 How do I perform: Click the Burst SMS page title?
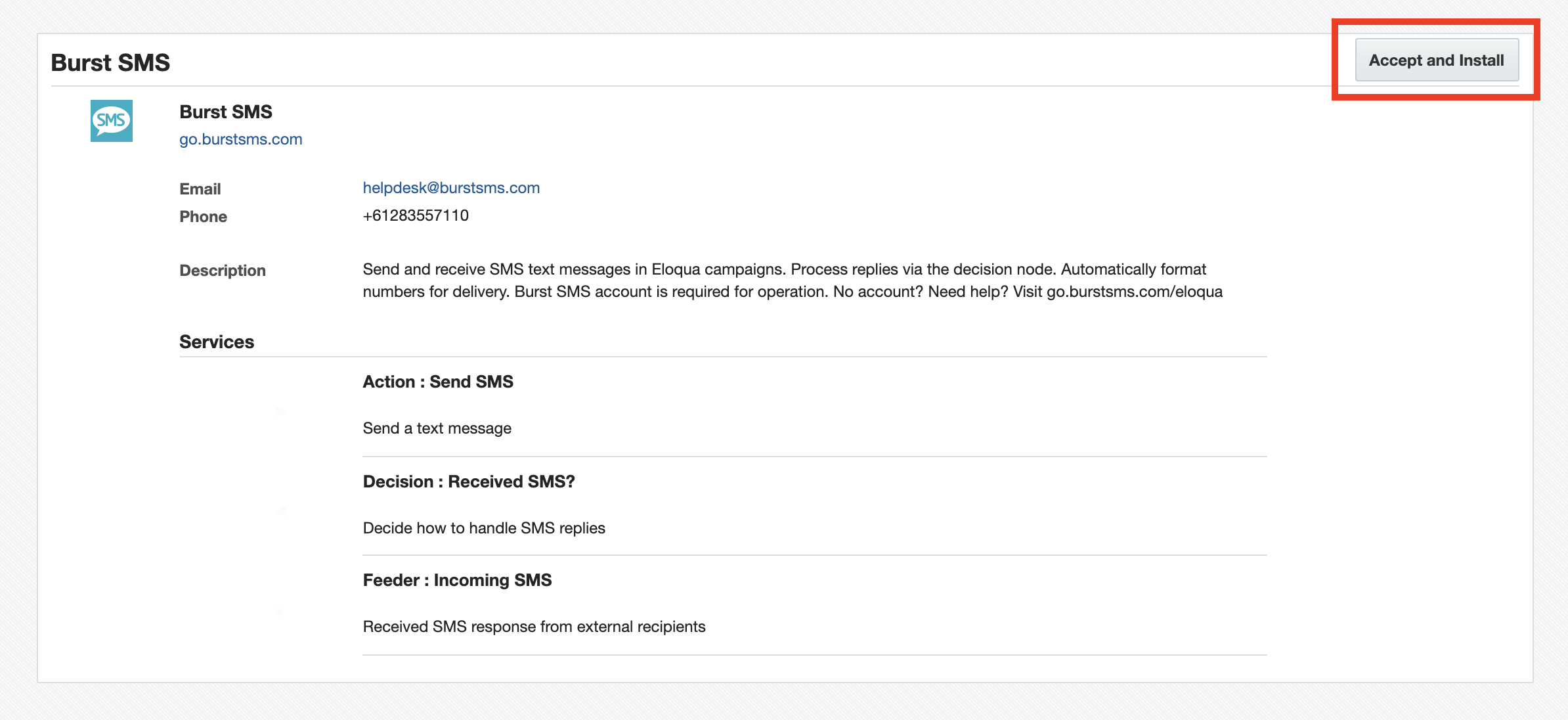(x=110, y=62)
